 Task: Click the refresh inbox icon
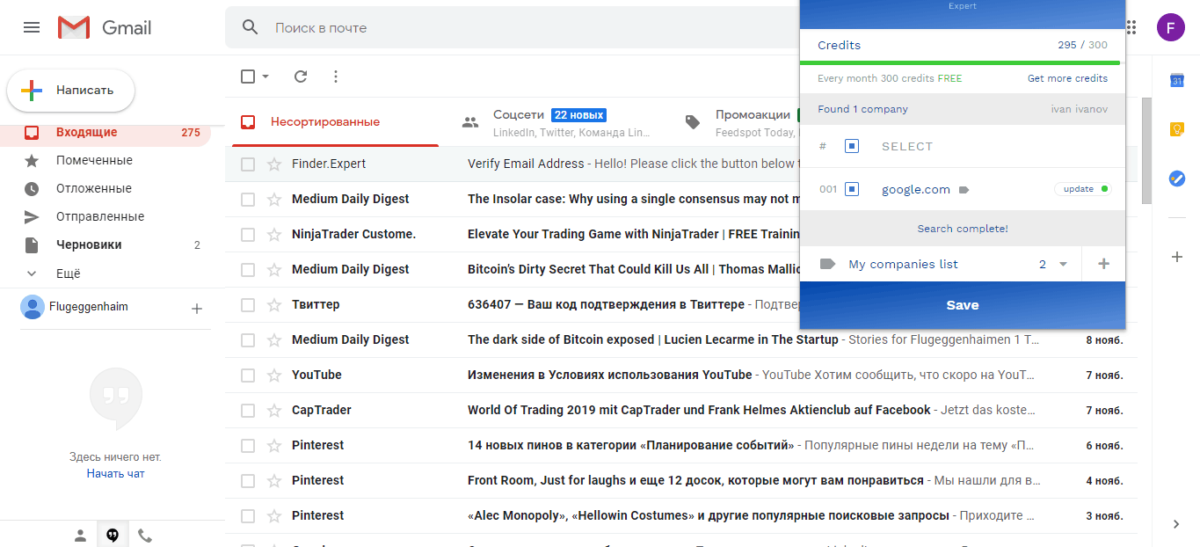point(300,76)
